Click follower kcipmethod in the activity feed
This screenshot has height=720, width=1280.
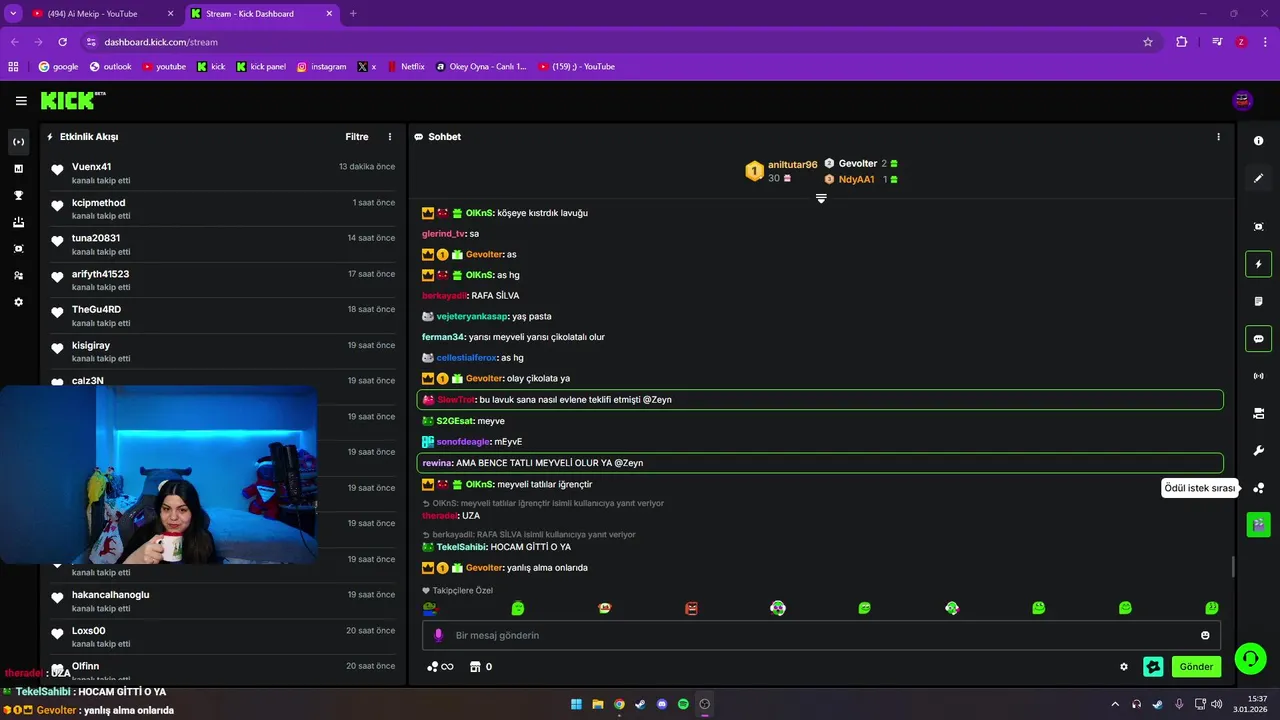[98, 203]
